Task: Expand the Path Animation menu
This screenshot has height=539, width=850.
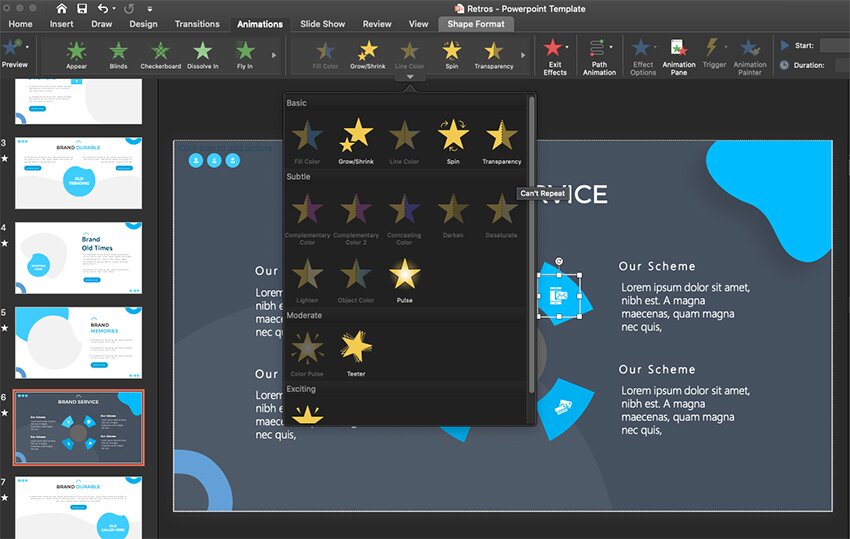Action: (599, 55)
